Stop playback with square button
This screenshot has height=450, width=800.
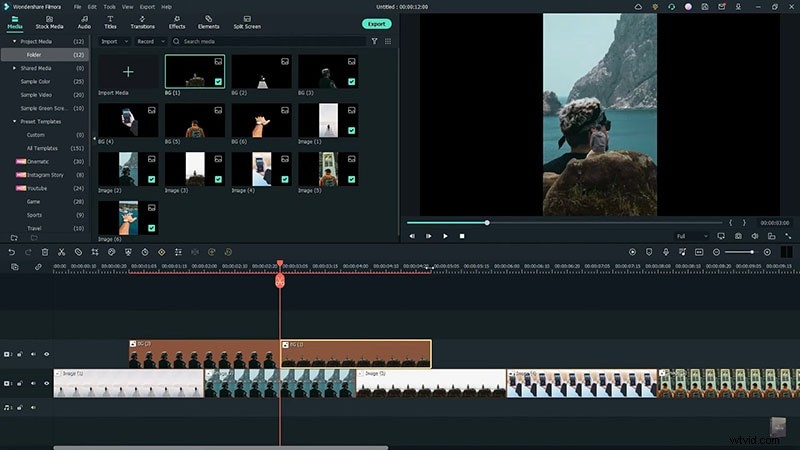[x=462, y=236]
